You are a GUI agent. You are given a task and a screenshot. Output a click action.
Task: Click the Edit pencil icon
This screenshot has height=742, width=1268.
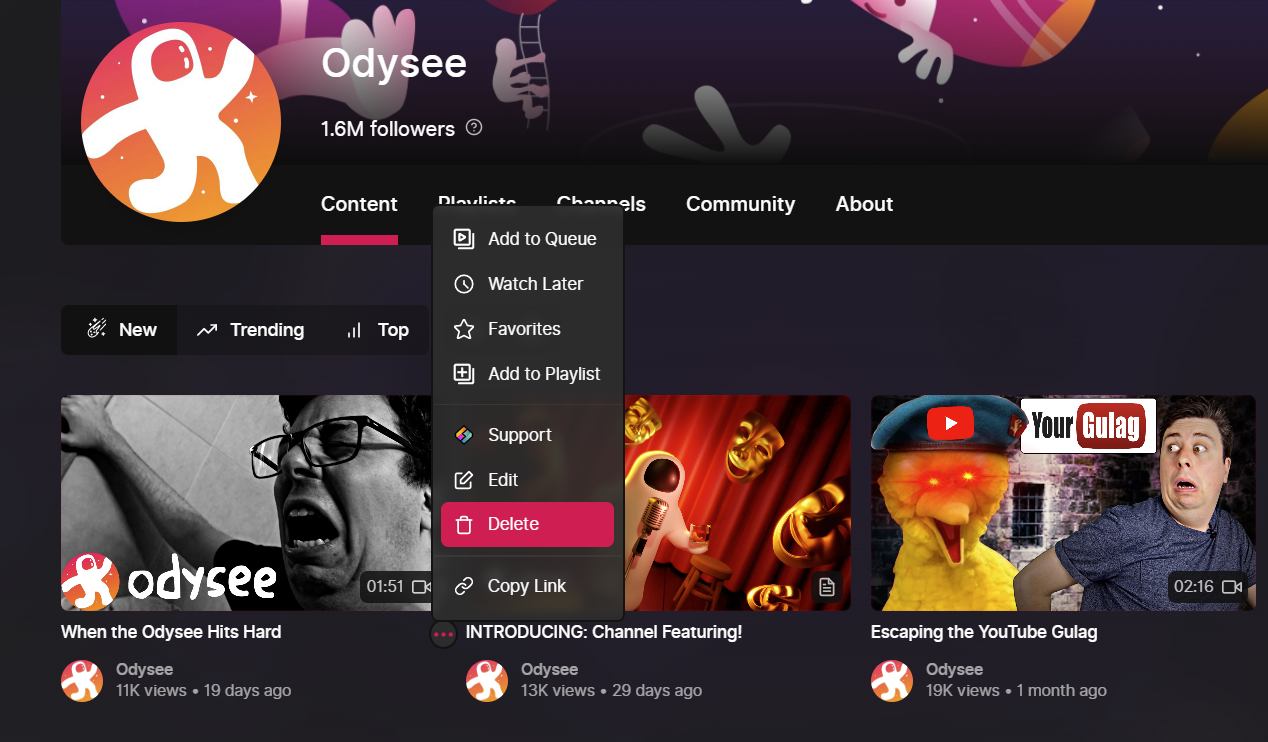(x=463, y=480)
